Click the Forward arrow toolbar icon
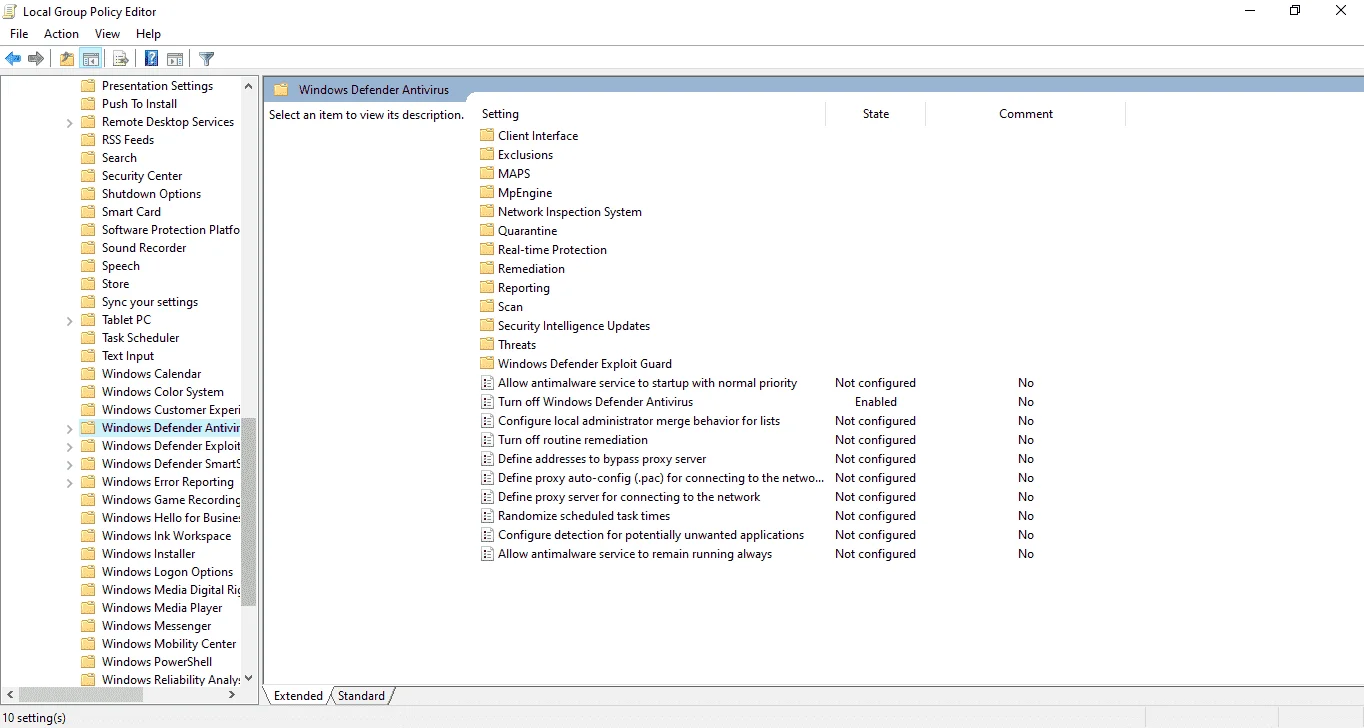 36,59
